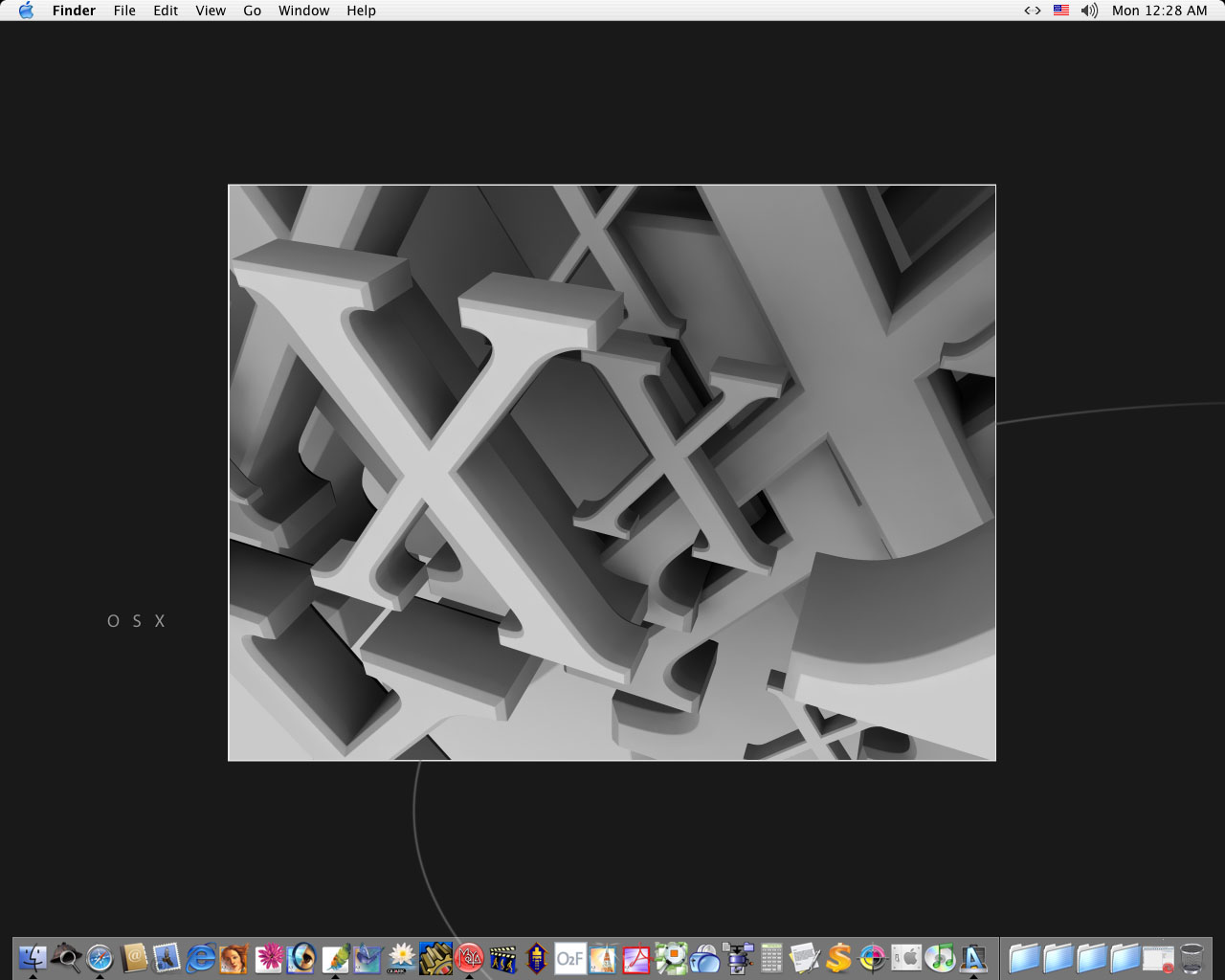Launch Sherlock detective hat icon
Screen dimensions: 1225x980
[66, 957]
